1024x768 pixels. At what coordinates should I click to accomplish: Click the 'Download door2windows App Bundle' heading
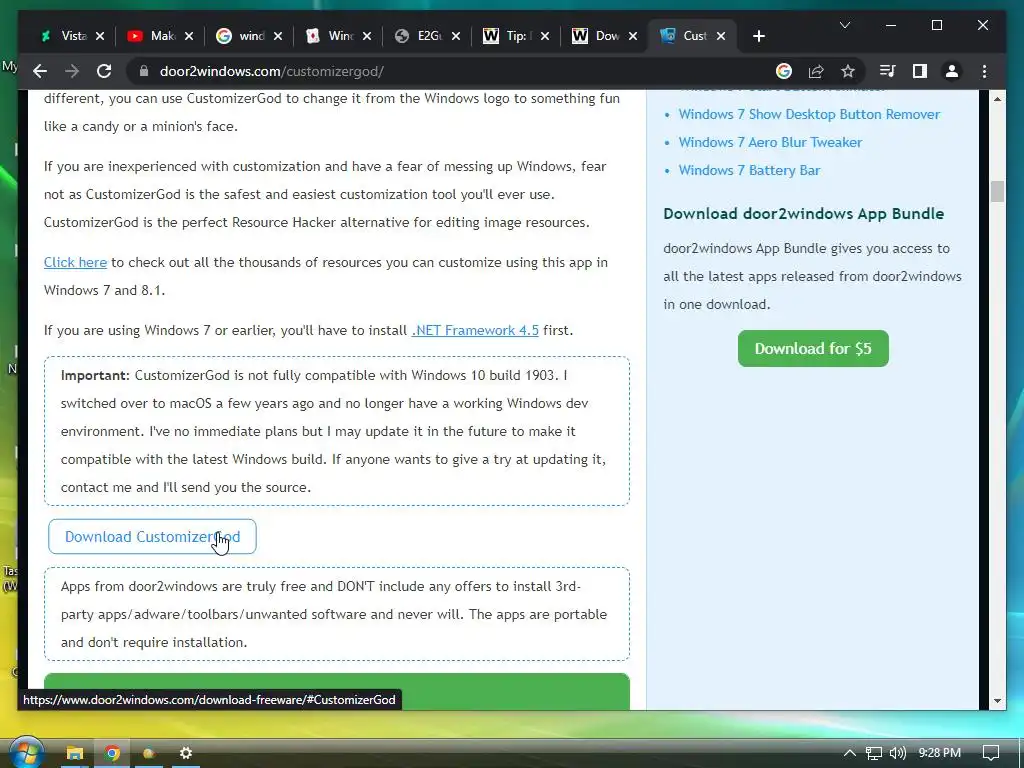coord(803,214)
